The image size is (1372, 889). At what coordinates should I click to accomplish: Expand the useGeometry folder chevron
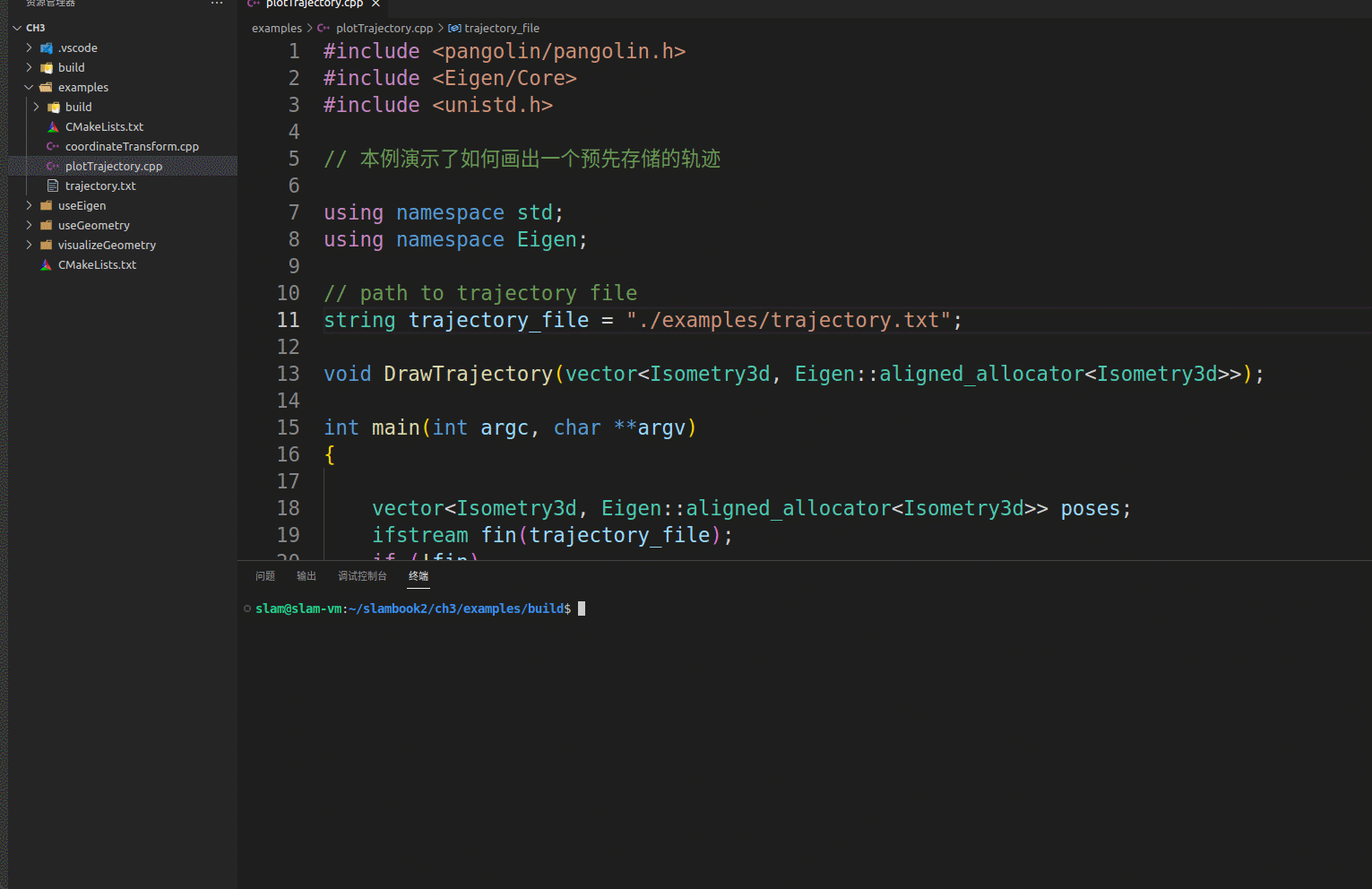click(x=28, y=225)
